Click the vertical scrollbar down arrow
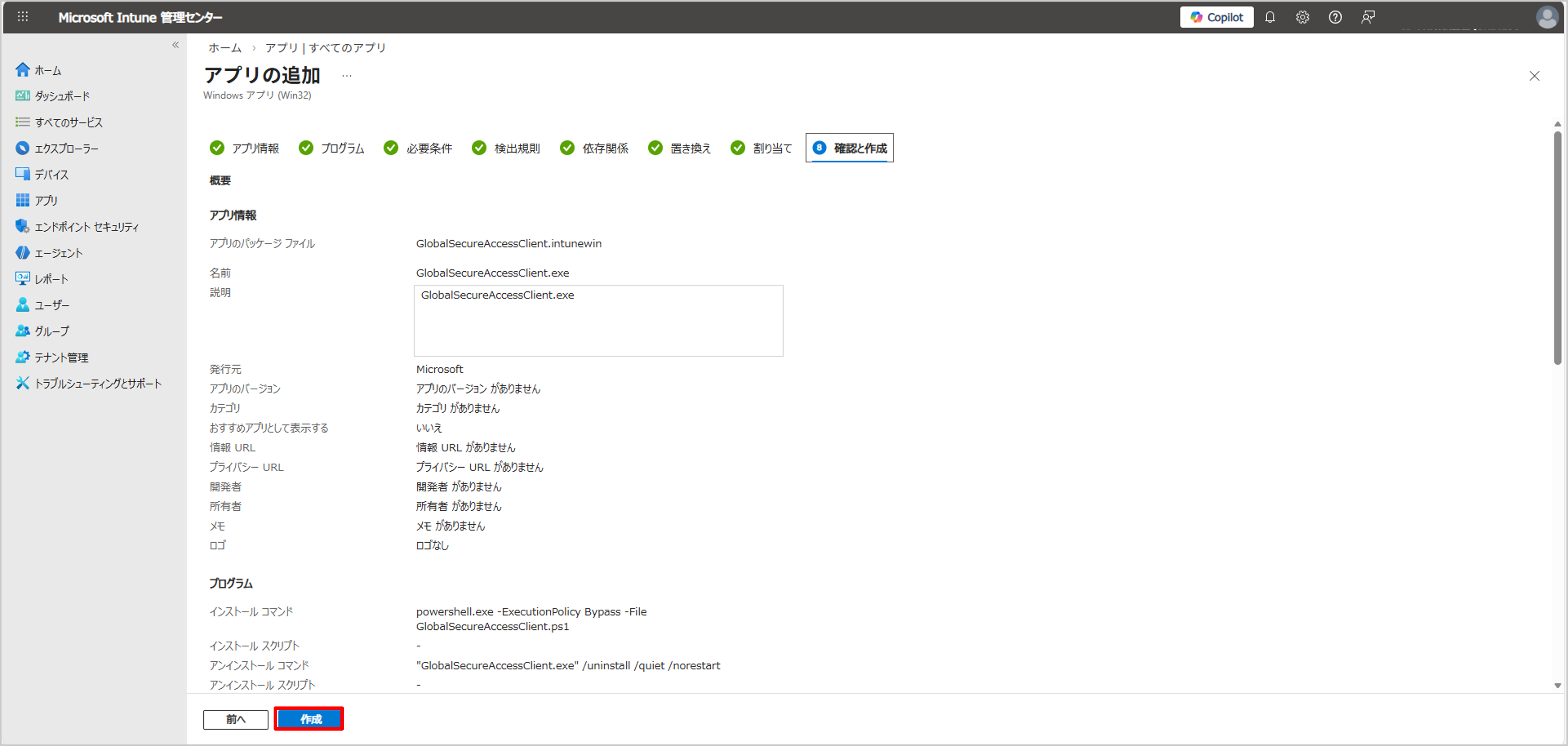 [x=1557, y=685]
